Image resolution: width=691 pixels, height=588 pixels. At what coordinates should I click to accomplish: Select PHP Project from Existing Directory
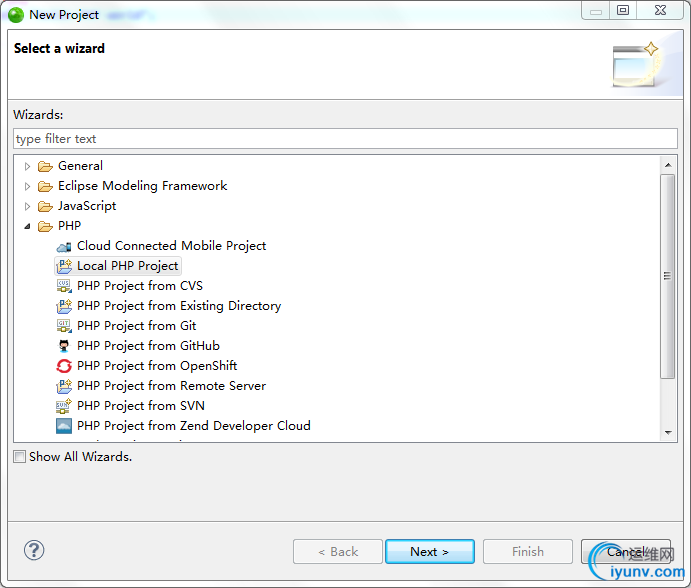click(179, 306)
